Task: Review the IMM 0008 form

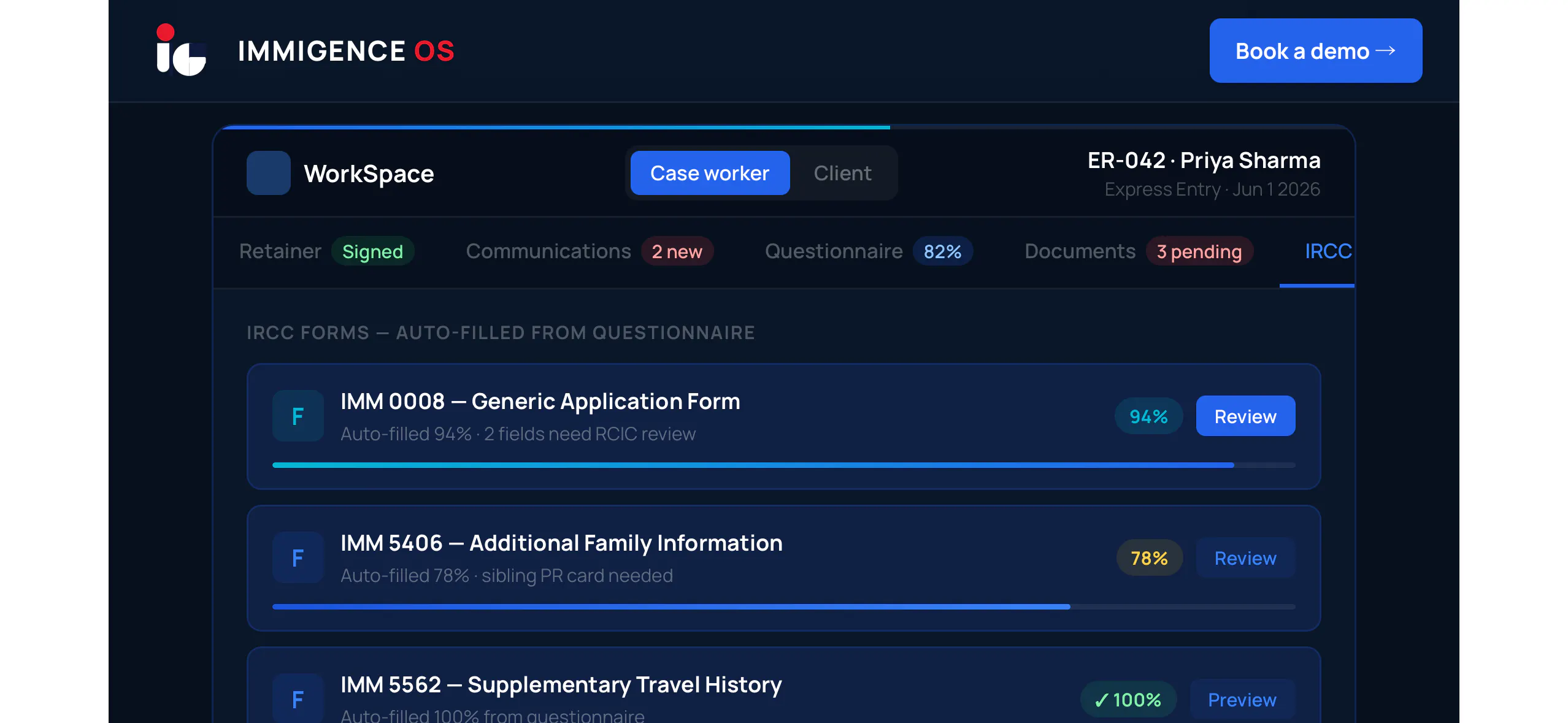Action: [x=1245, y=416]
